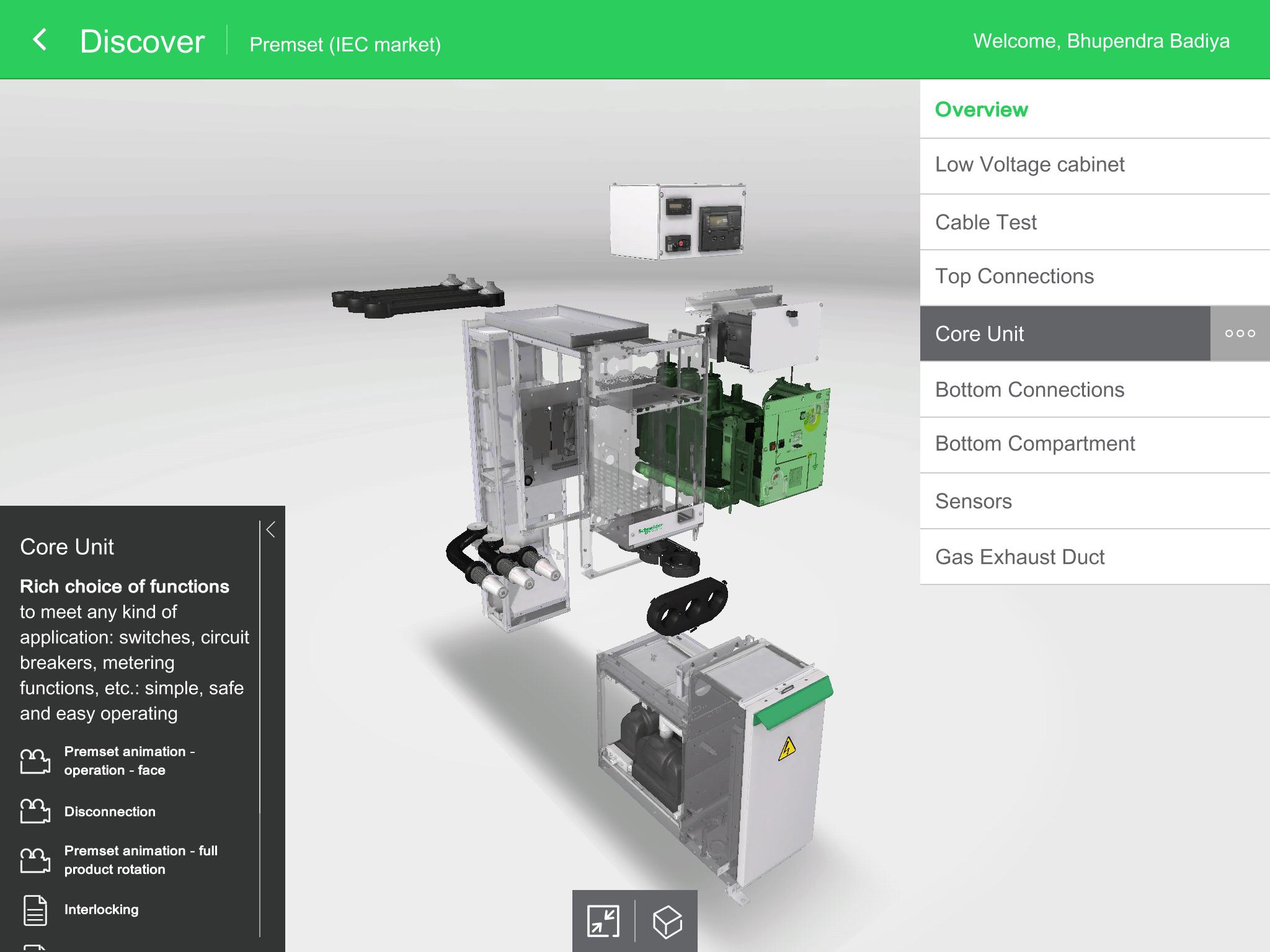Open the Bottom Compartment section

(1054, 444)
